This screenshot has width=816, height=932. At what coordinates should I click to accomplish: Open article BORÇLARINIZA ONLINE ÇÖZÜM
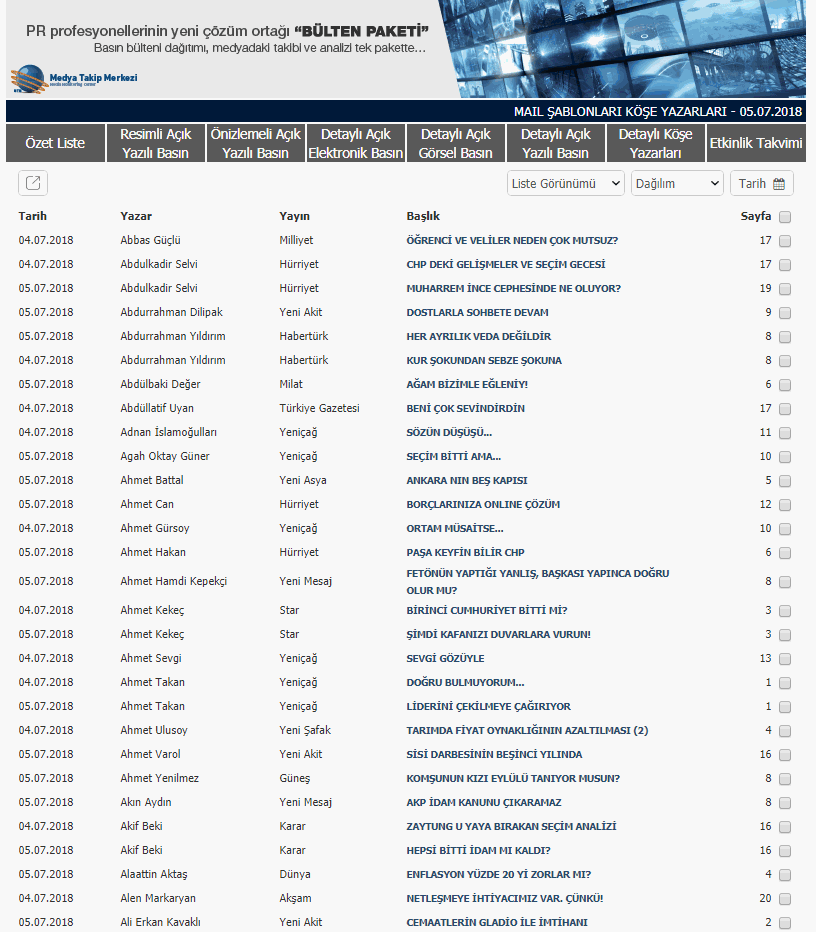click(483, 504)
